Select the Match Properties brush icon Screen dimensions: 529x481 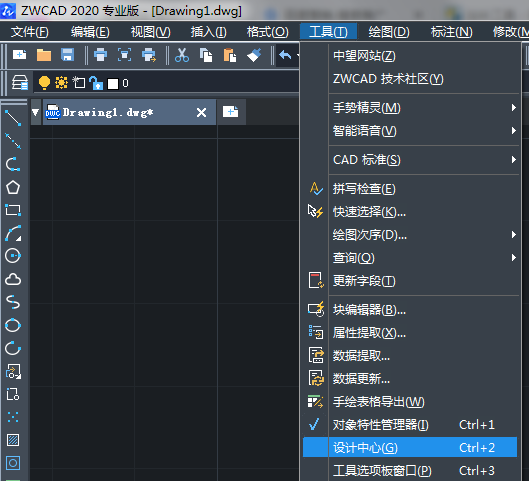(x=254, y=55)
